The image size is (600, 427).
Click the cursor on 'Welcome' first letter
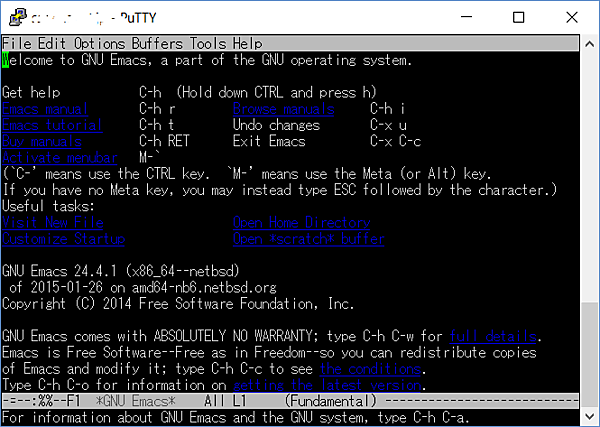pos(5,60)
